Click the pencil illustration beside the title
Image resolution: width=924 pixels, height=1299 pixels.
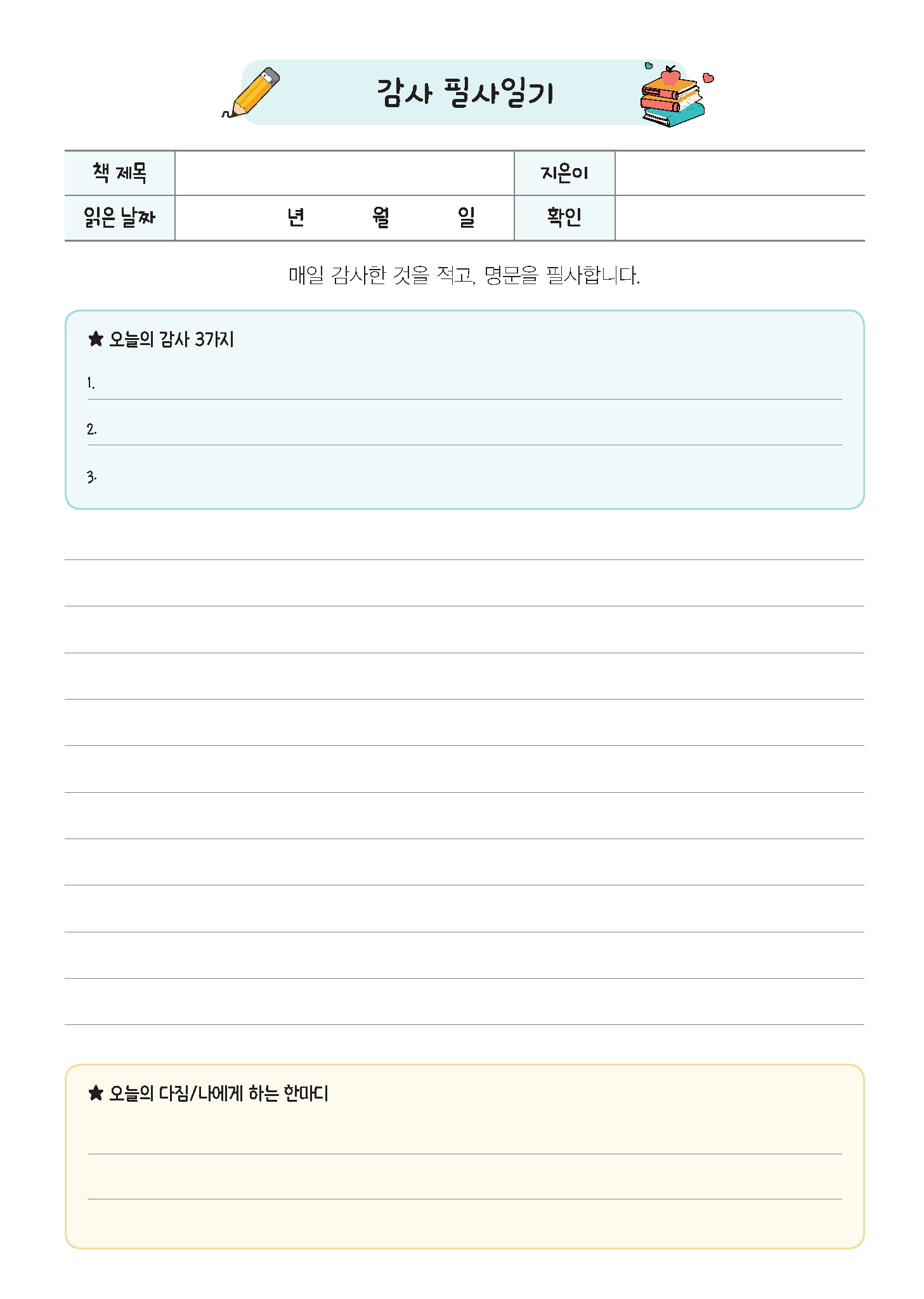[253, 94]
